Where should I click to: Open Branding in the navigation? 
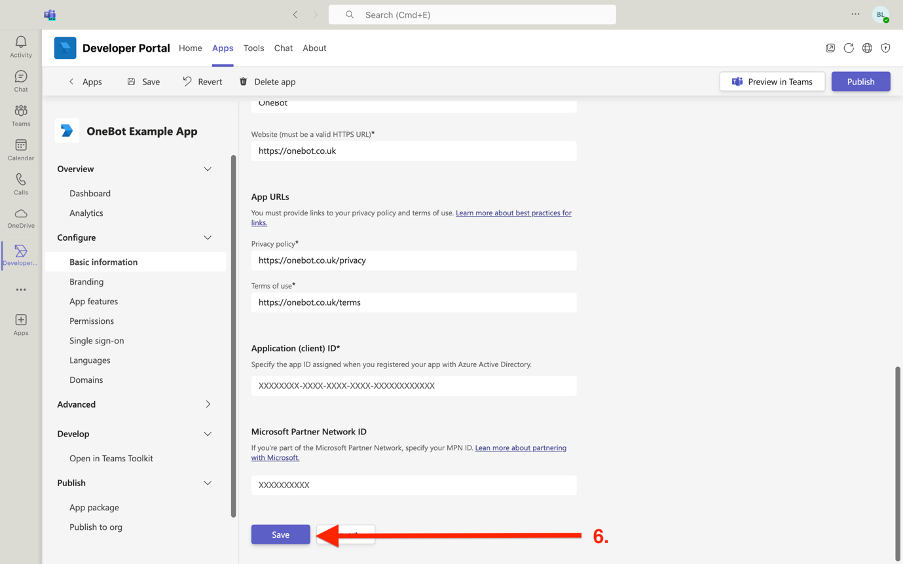86,281
